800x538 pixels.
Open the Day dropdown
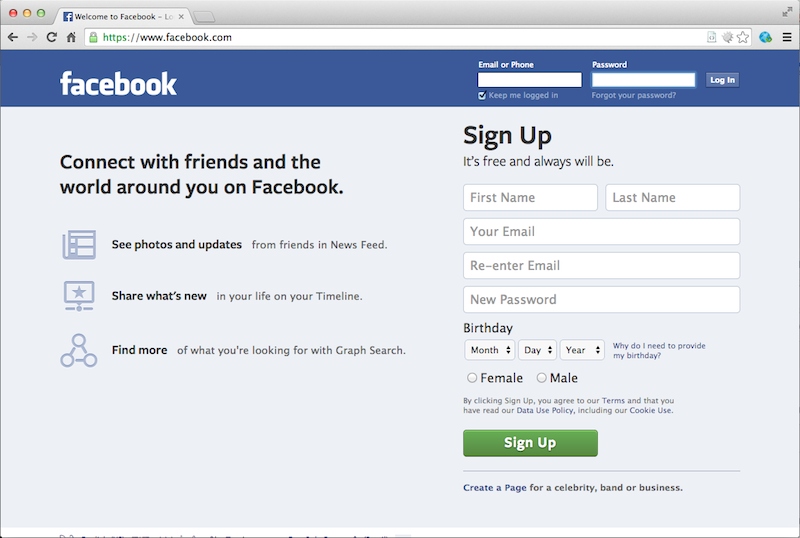[x=538, y=350]
